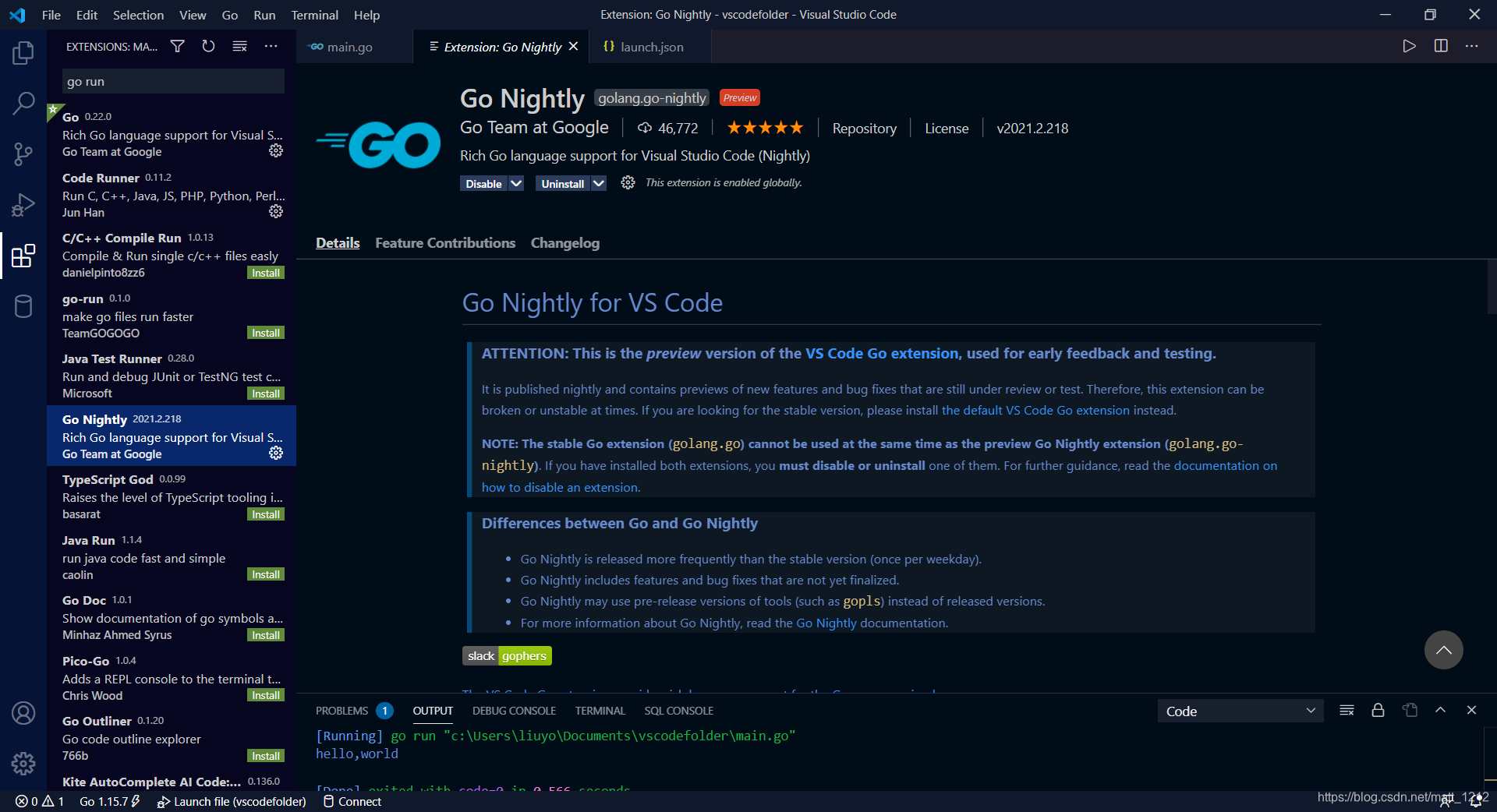
Task: Open the Uninstall dropdown arrow
Action: (x=598, y=183)
